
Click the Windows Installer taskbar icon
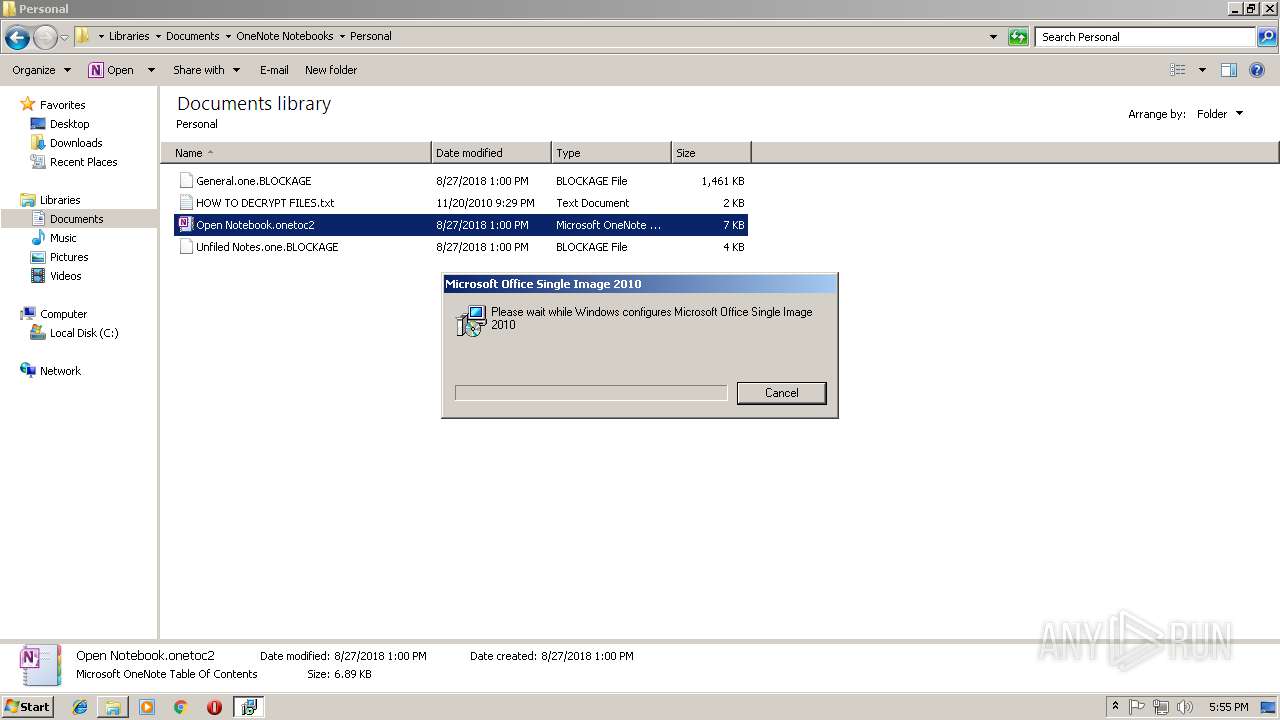click(248, 707)
